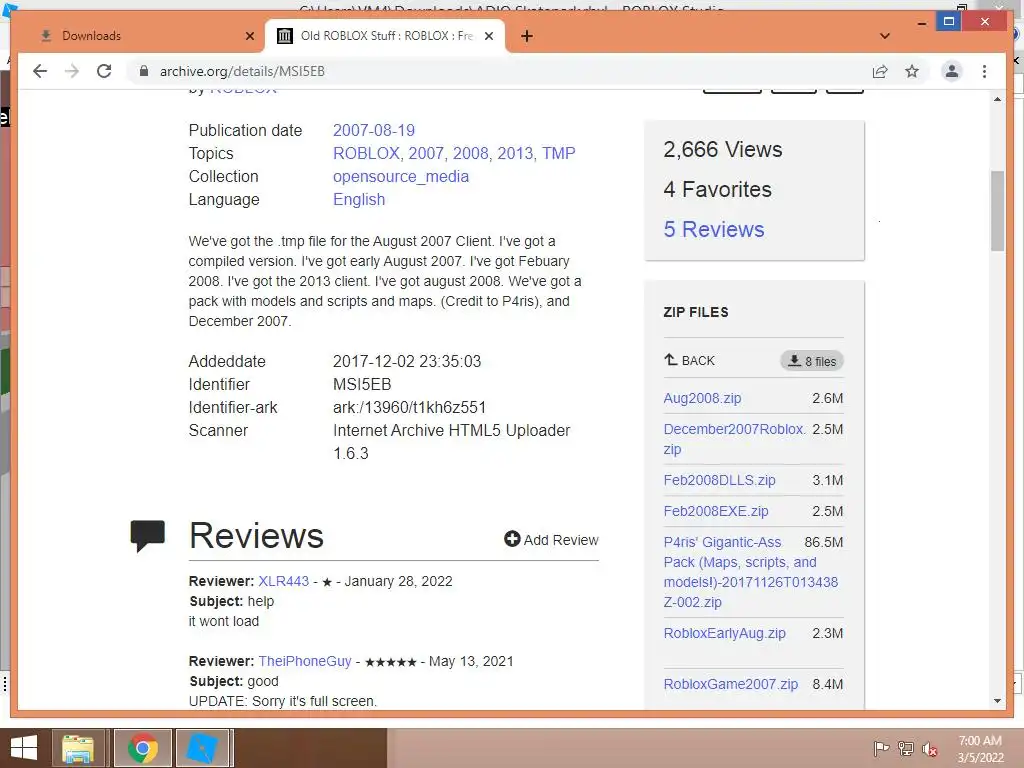Download RobloxEarlyAug.zip
Image resolution: width=1024 pixels, height=768 pixels.
[724, 633]
